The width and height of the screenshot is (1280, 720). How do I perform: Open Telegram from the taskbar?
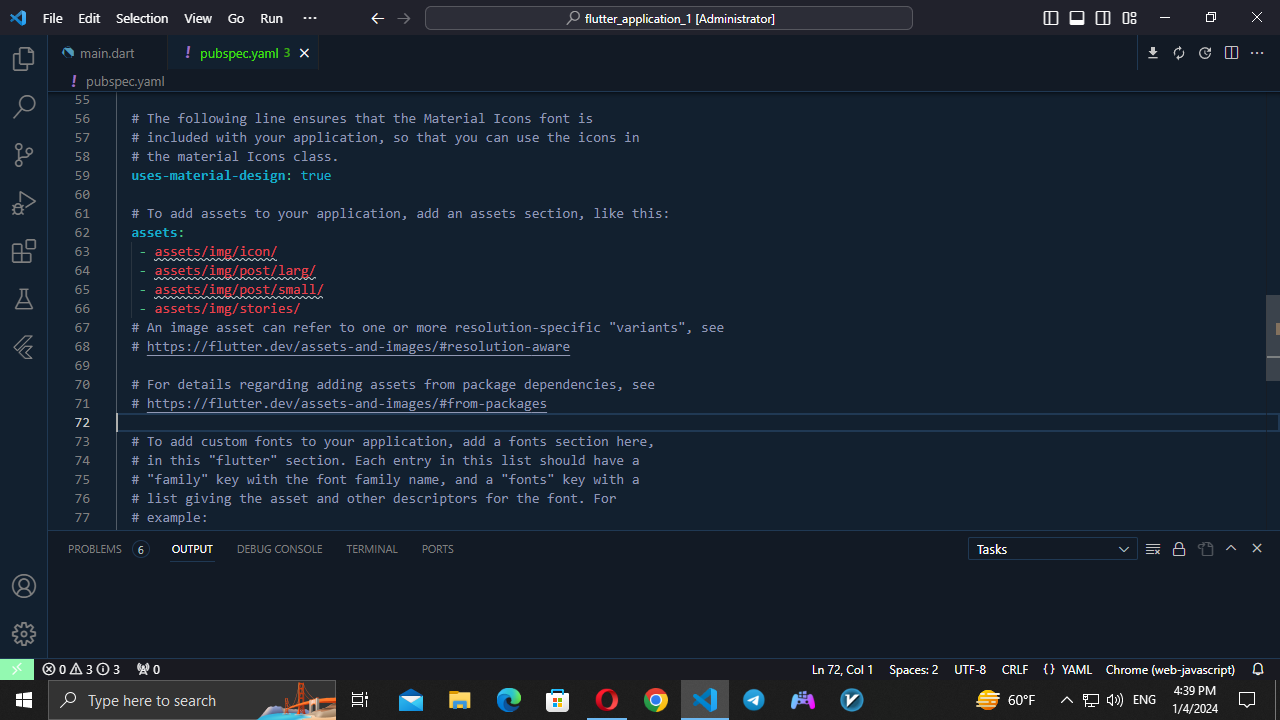(754, 700)
